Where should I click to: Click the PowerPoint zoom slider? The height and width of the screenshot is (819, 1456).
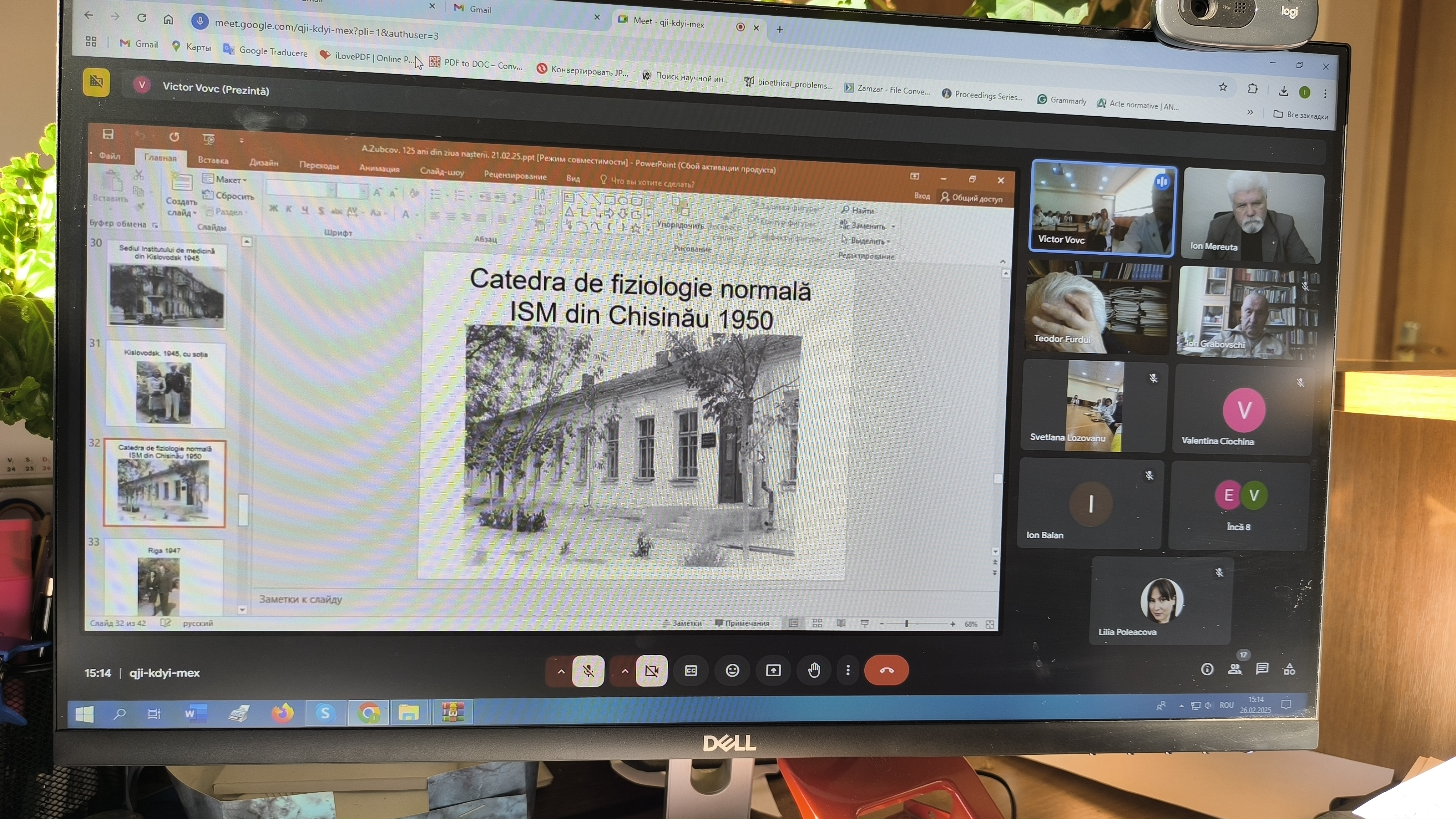pos(906,624)
